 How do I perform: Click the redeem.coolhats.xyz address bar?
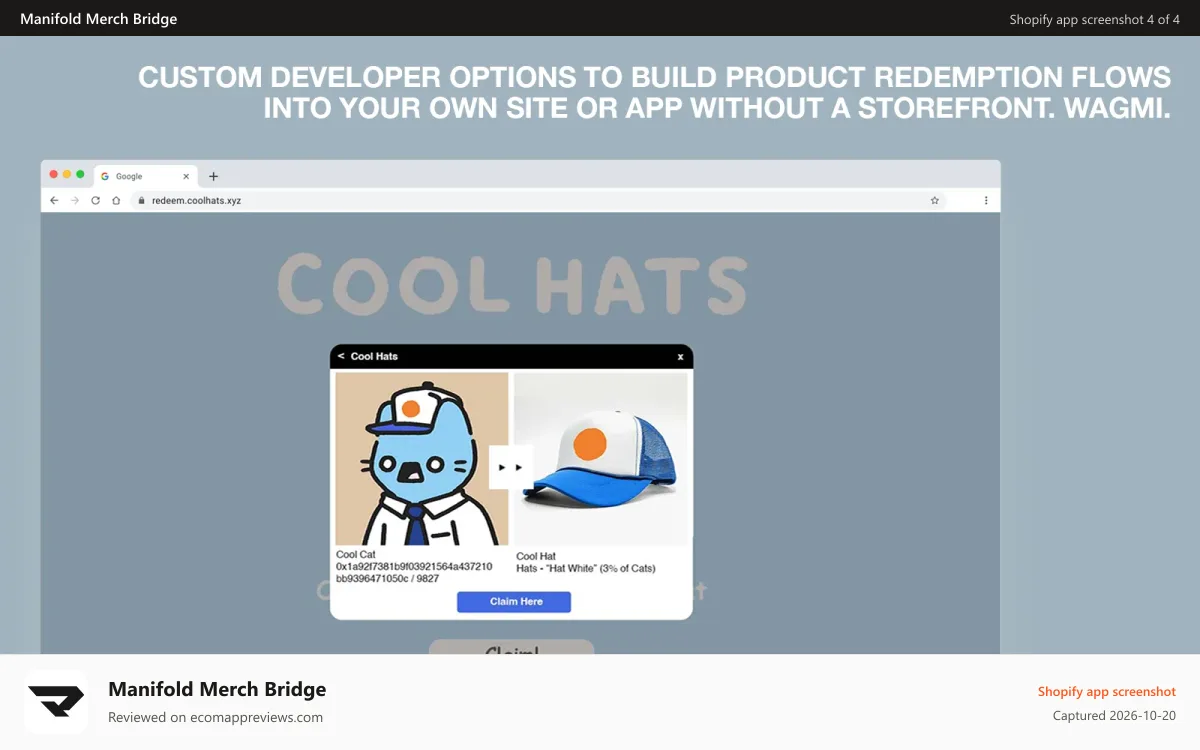tap(540, 200)
